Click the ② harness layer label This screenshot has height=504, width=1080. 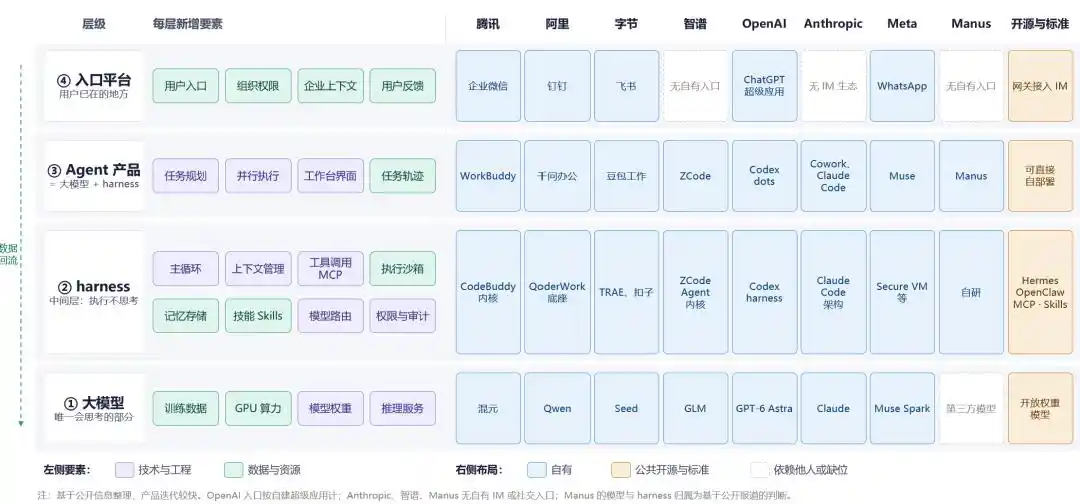pos(94,292)
